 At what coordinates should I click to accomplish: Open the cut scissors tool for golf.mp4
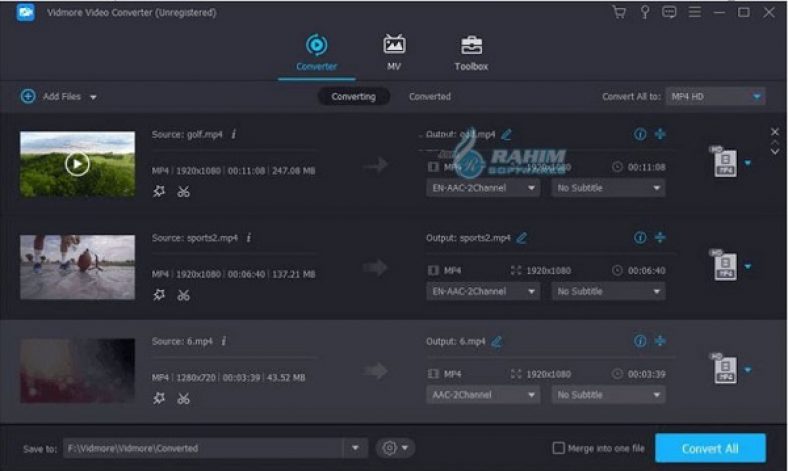pos(183,192)
